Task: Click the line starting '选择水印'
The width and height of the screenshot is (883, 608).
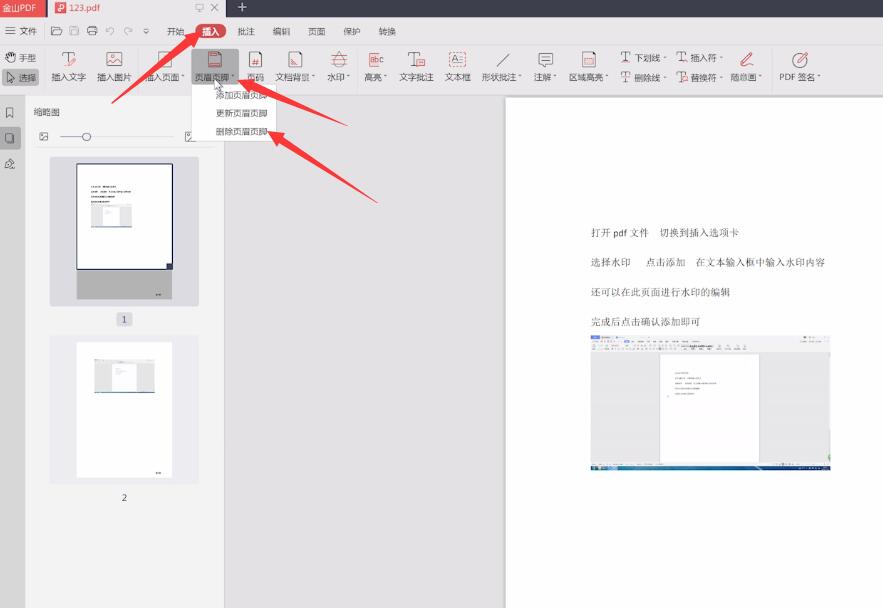Action: point(708,262)
